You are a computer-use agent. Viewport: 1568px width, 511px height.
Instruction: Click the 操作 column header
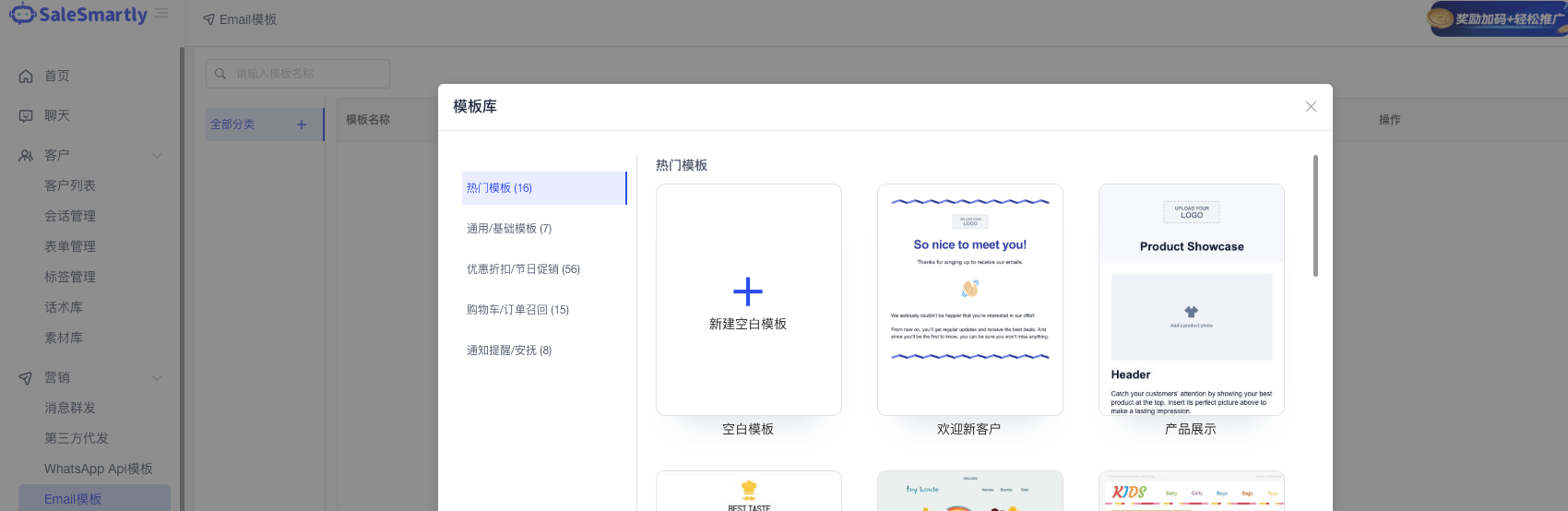pyautogui.click(x=1390, y=120)
